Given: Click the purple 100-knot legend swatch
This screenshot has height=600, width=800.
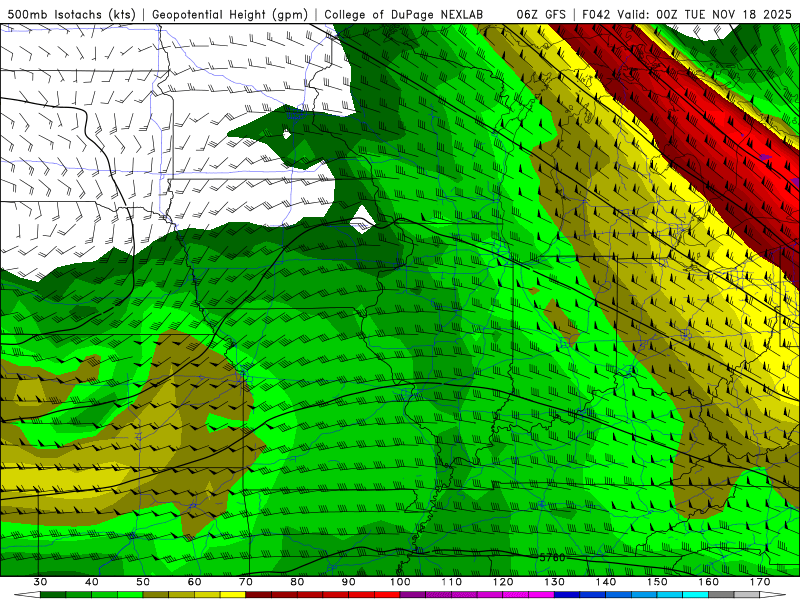Looking at the screenshot, I should [x=413, y=595].
